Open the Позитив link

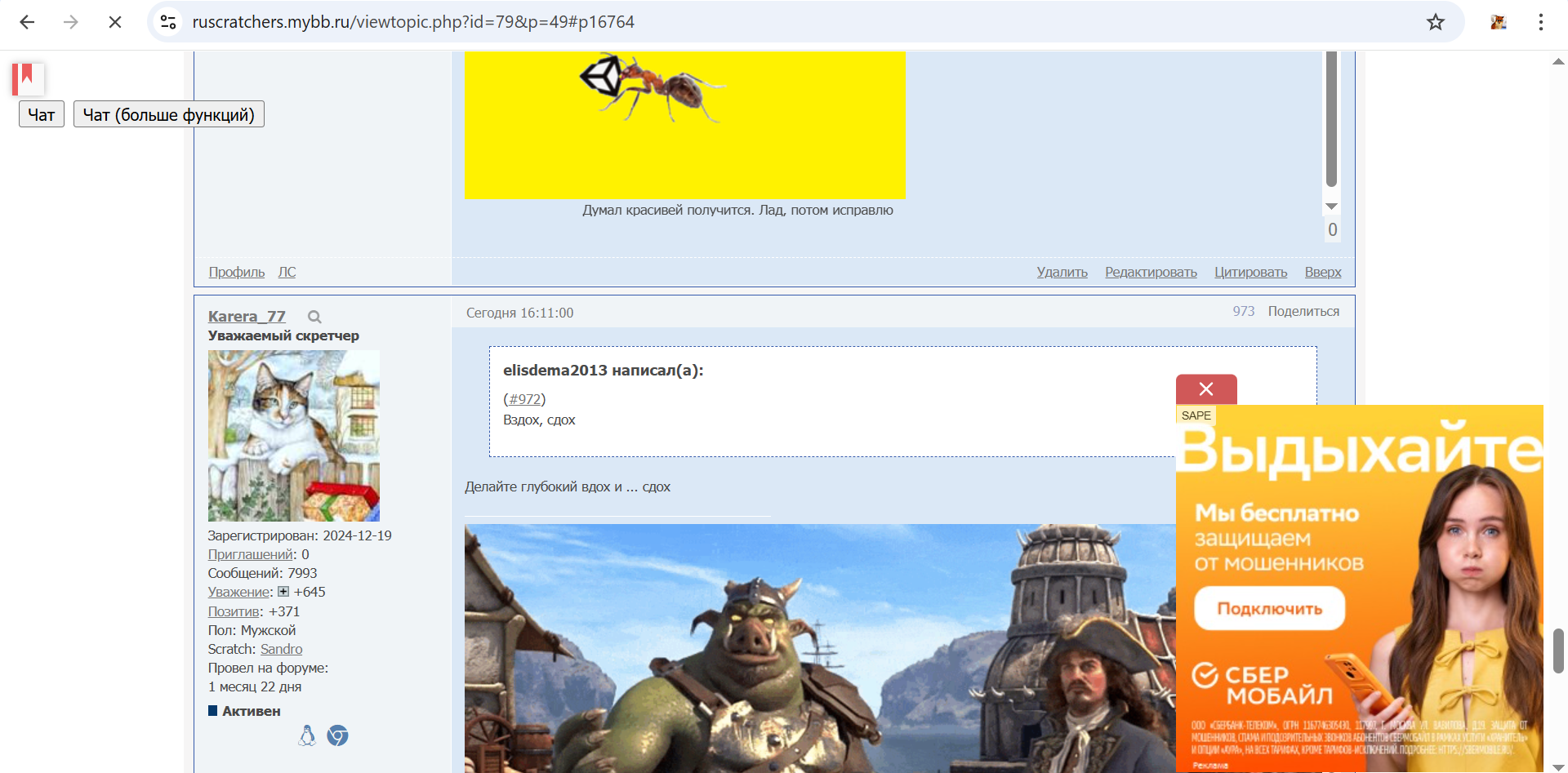coord(234,611)
